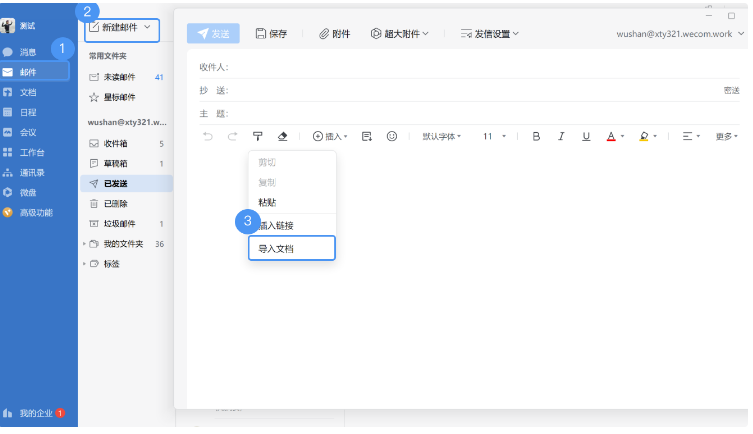The width and height of the screenshot is (753, 434).
Task: Open the 默认字体 font dropdown
Action: click(443, 136)
